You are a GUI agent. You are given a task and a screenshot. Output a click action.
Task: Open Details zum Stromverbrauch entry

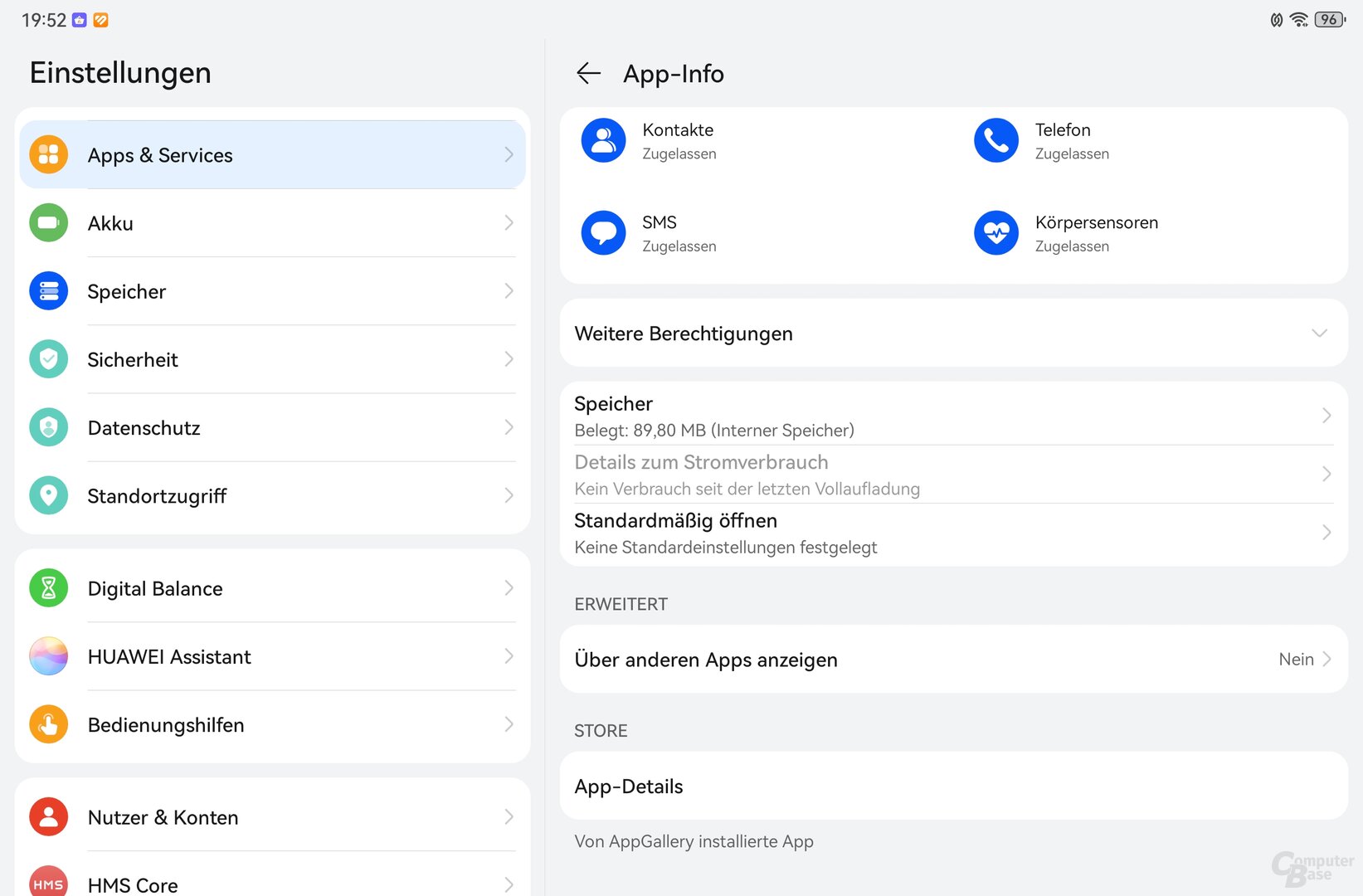pos(954,475)
